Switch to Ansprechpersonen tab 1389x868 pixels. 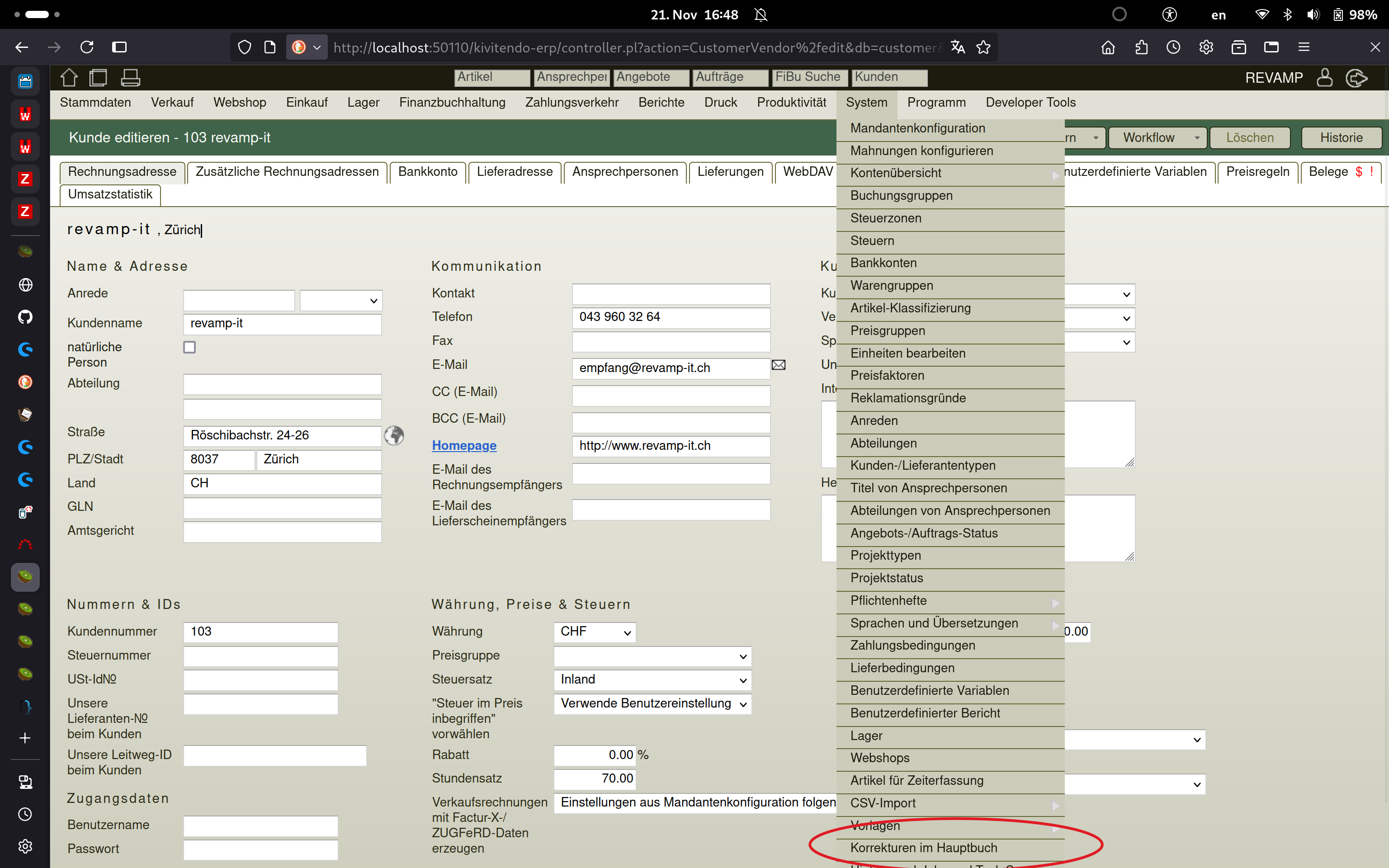pyautogui.click(x=624, y=172)
